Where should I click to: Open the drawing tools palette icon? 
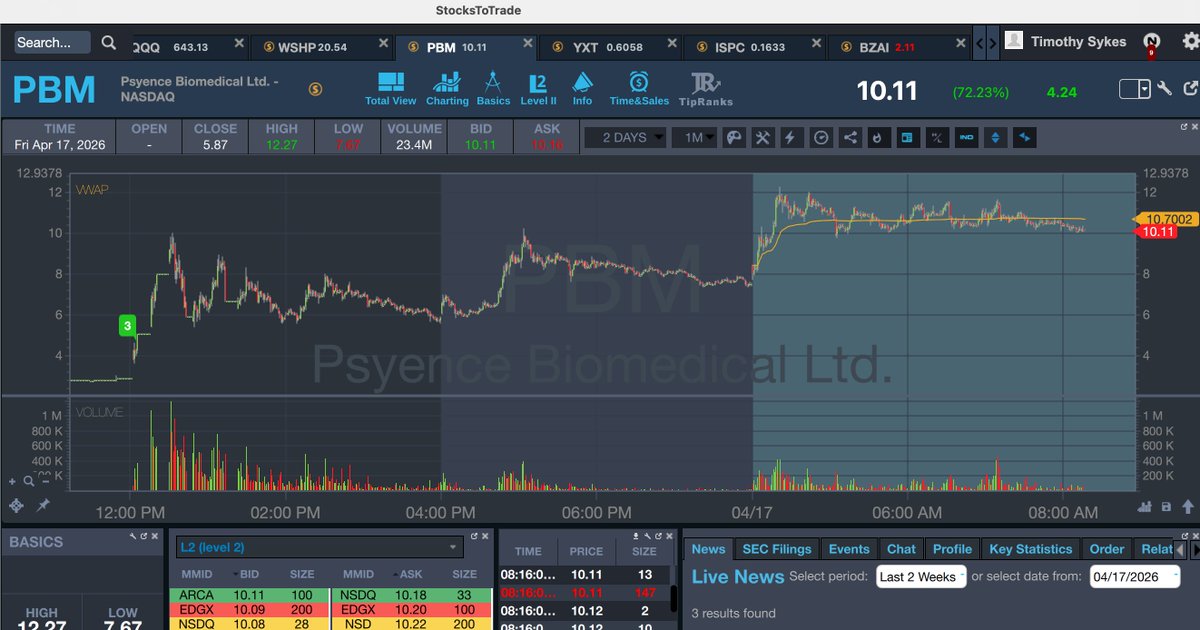click(735, 137)
